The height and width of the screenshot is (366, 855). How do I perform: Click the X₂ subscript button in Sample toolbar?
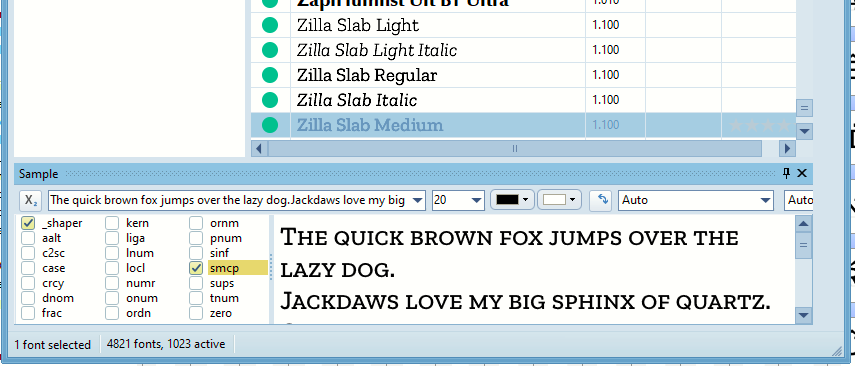pyautogui.click(x=32, y=200)
